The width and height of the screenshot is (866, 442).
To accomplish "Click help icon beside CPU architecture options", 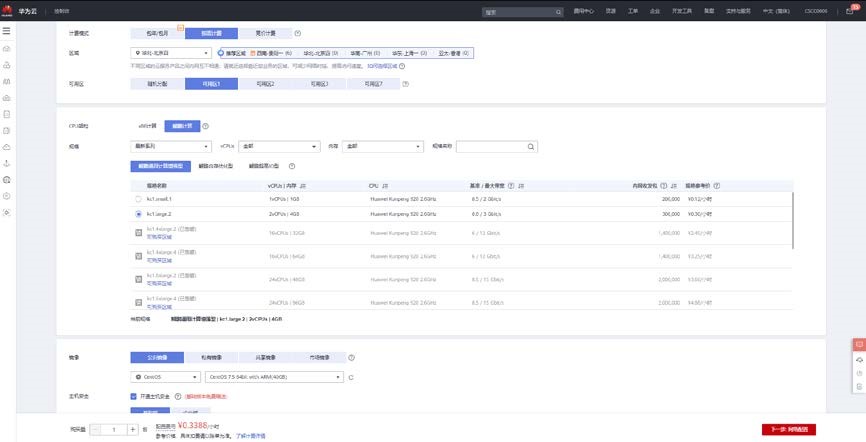I will click(205, 126).
